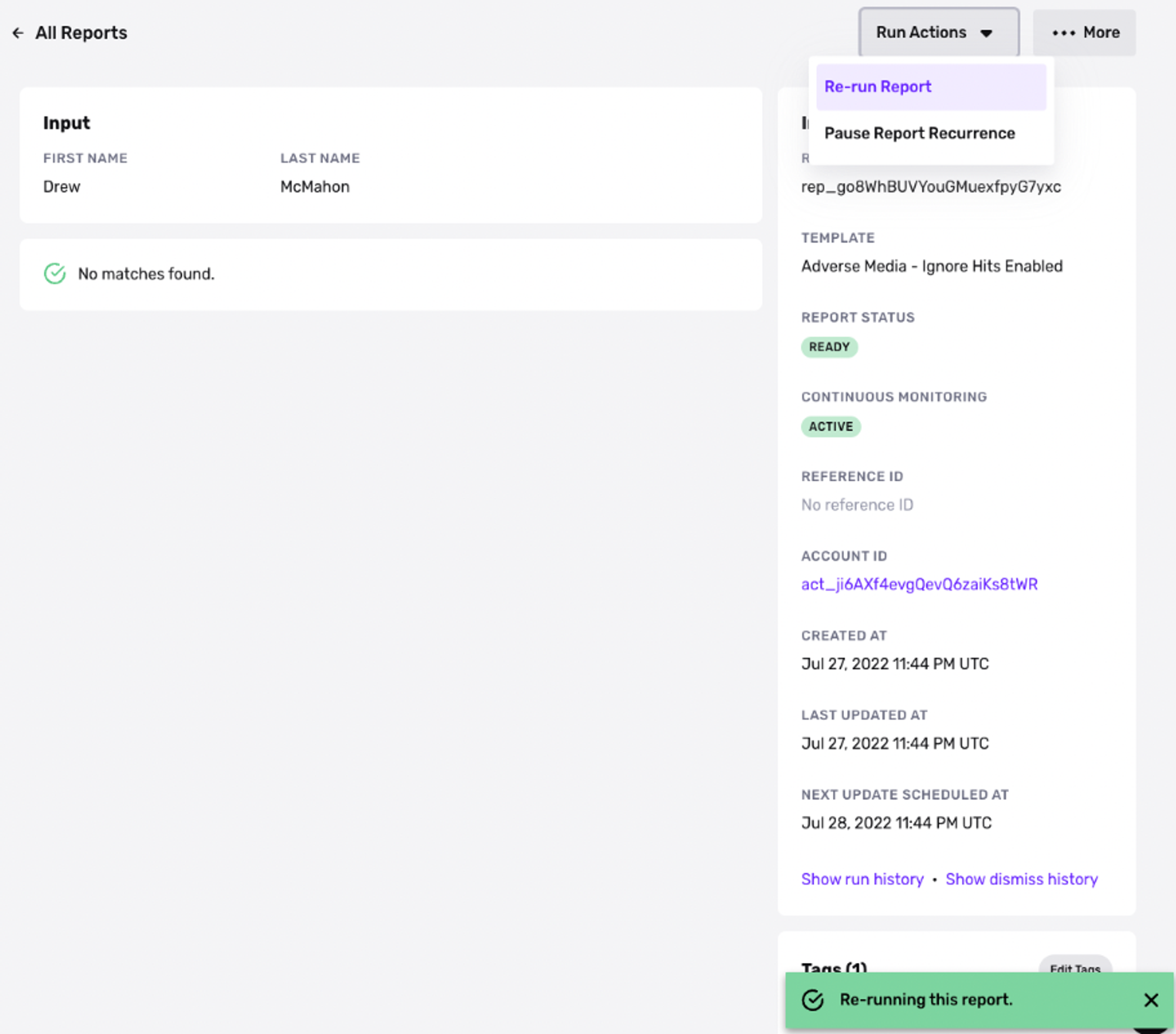Open account act_ji6AXf4evgQevQ6zaiKs8tWR link
The width and height of the screenshot is (1176, 1034).
(919, 584)
